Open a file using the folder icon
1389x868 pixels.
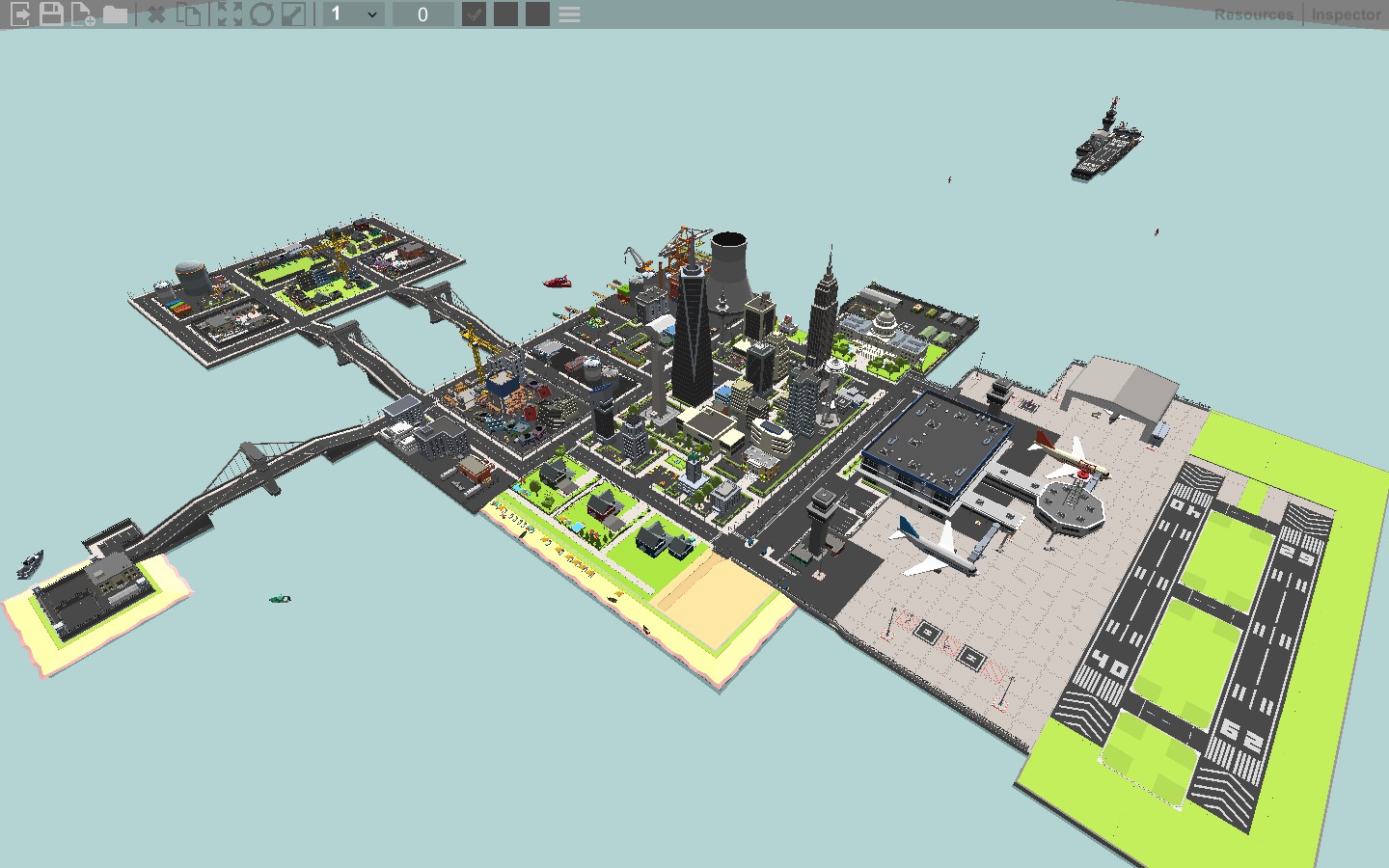pos(115,14)
